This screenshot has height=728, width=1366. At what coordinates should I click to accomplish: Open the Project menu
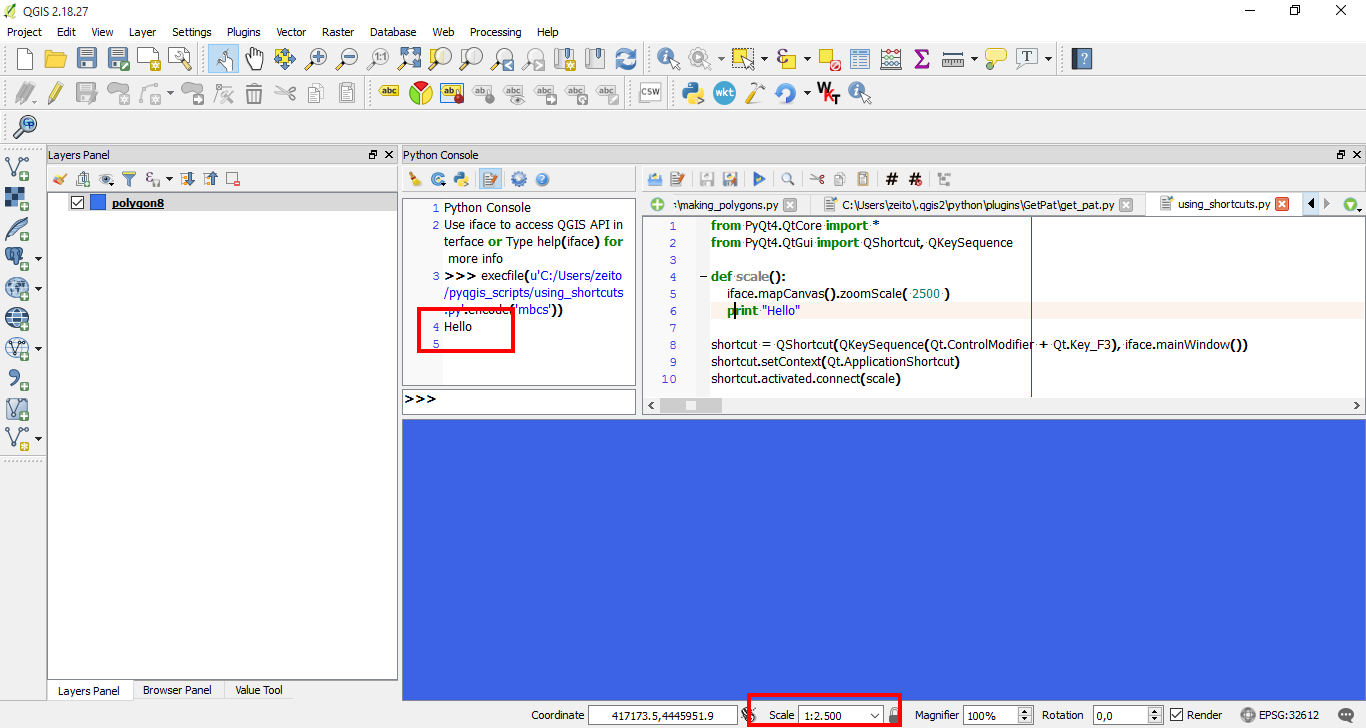(x=25, y=32)
